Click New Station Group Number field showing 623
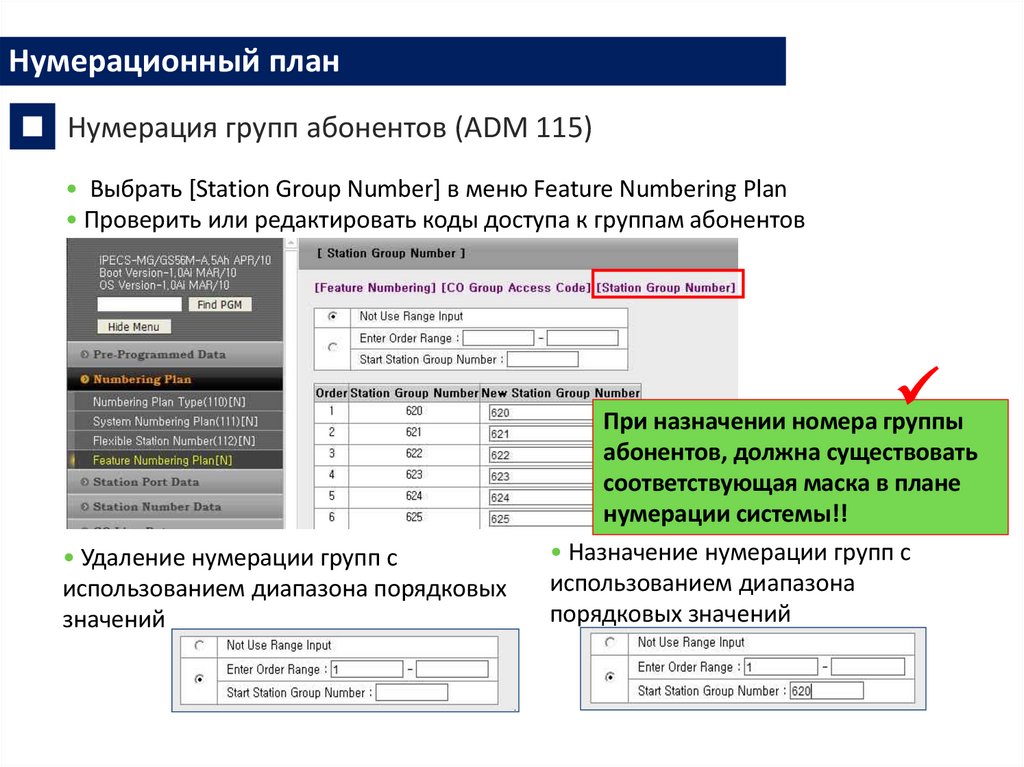1024x767 pixels. (541, 477)
